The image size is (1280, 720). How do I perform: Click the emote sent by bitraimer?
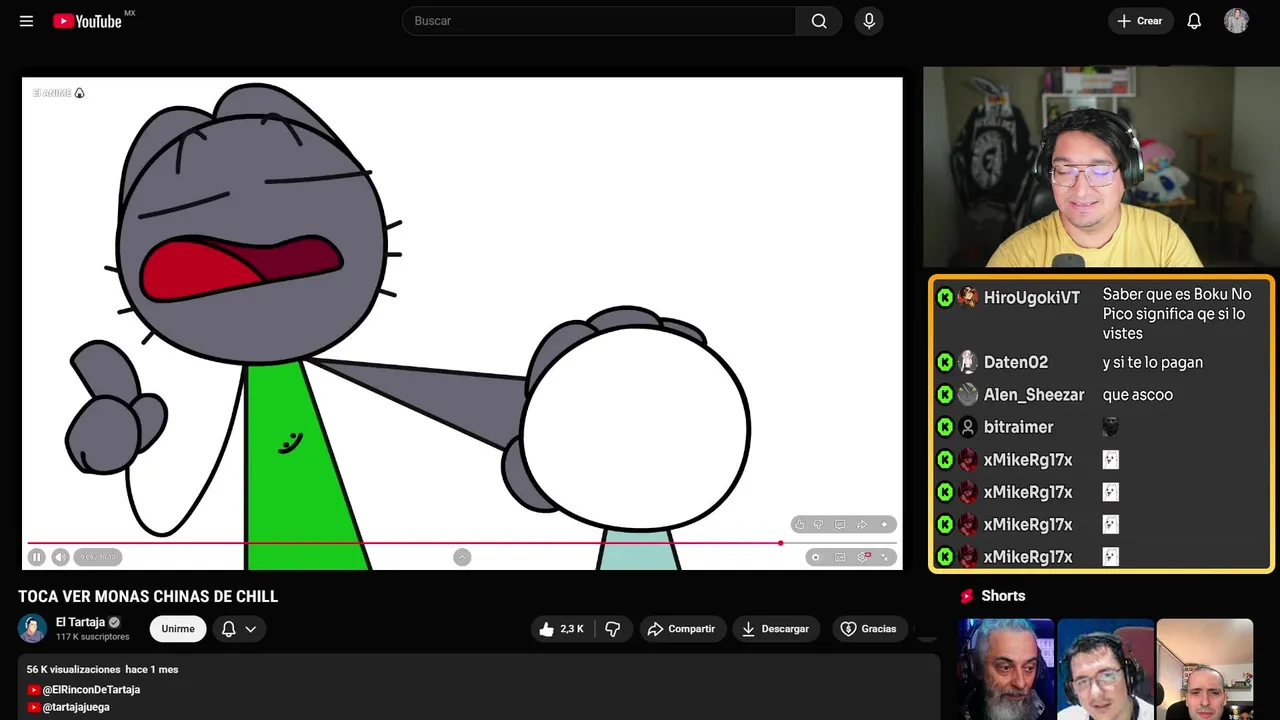click(1110, 427)
